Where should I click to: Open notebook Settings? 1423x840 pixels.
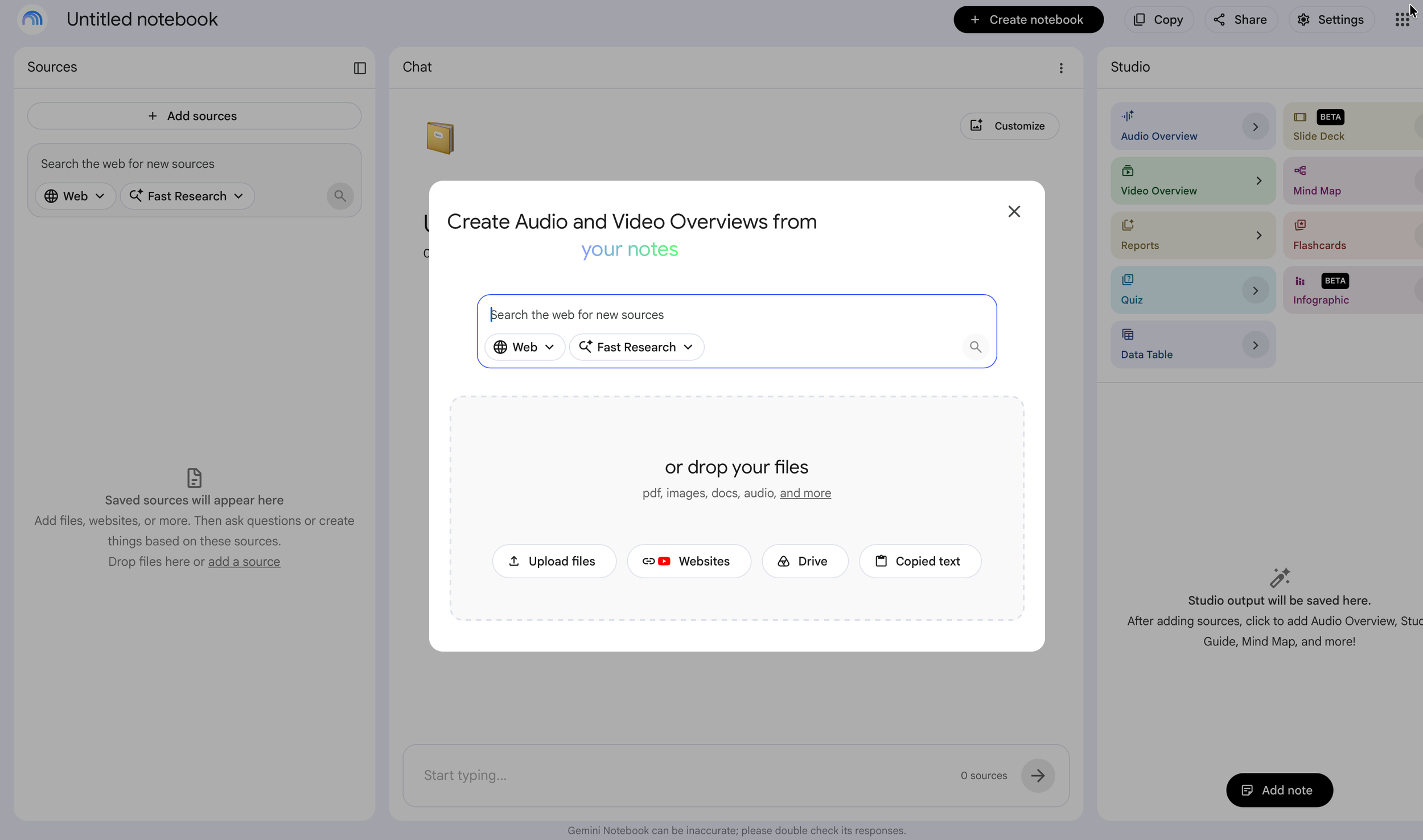tap(1331, 19)
